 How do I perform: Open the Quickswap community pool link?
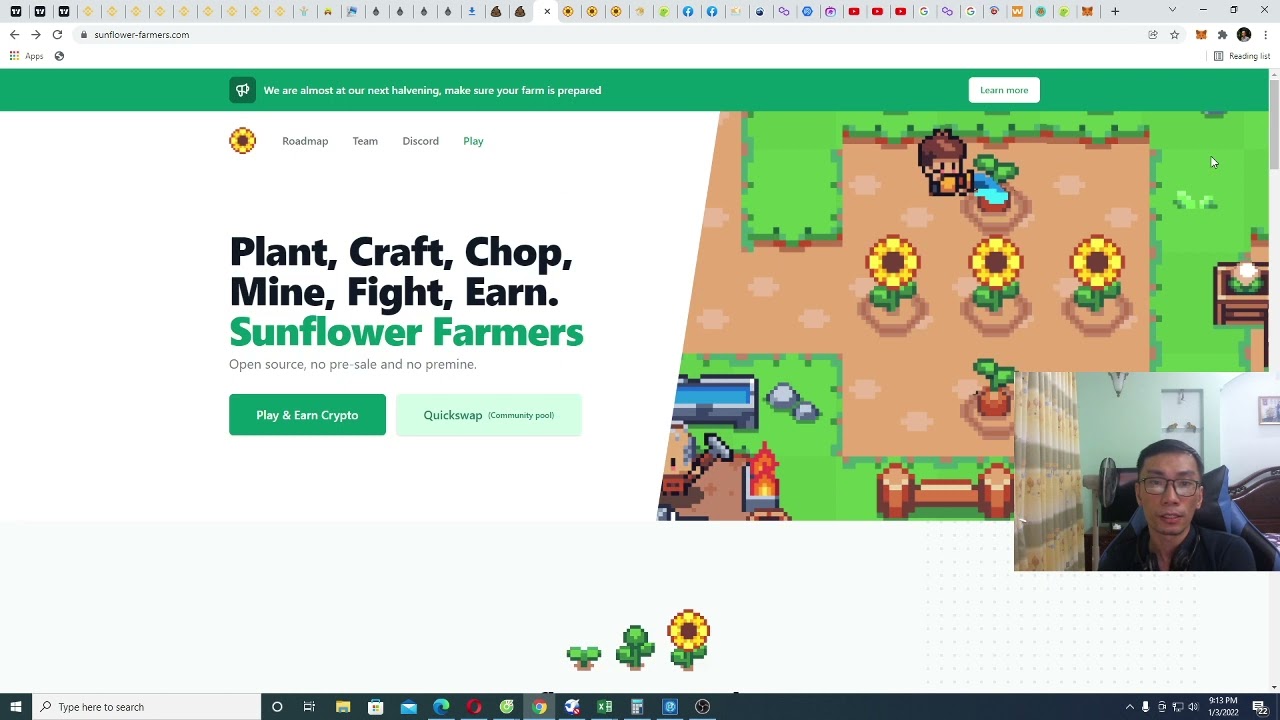tap(488, 415)
